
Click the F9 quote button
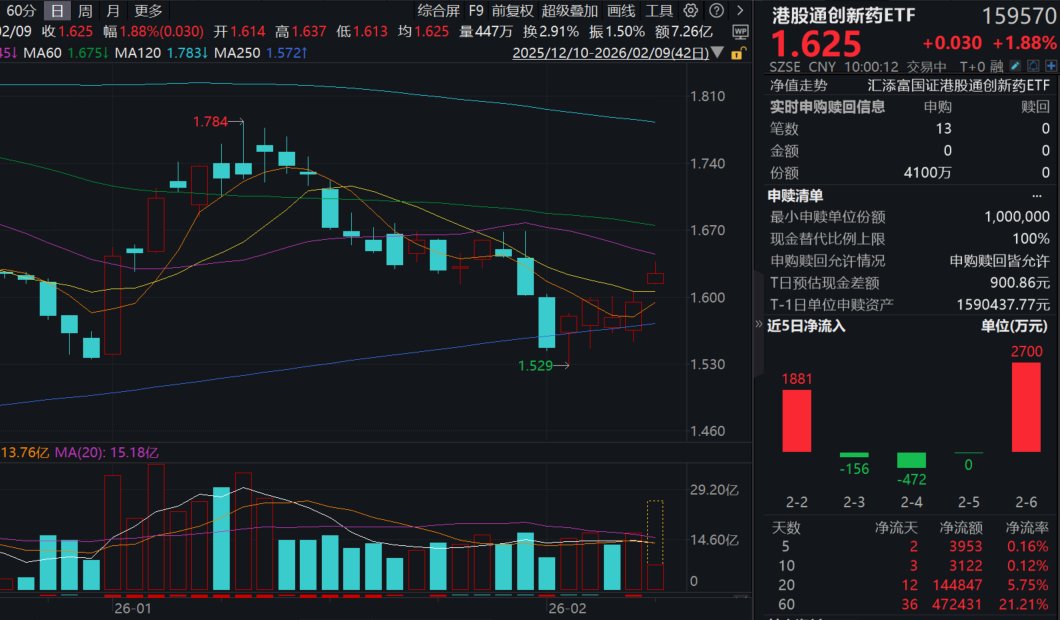click(474, 11)
